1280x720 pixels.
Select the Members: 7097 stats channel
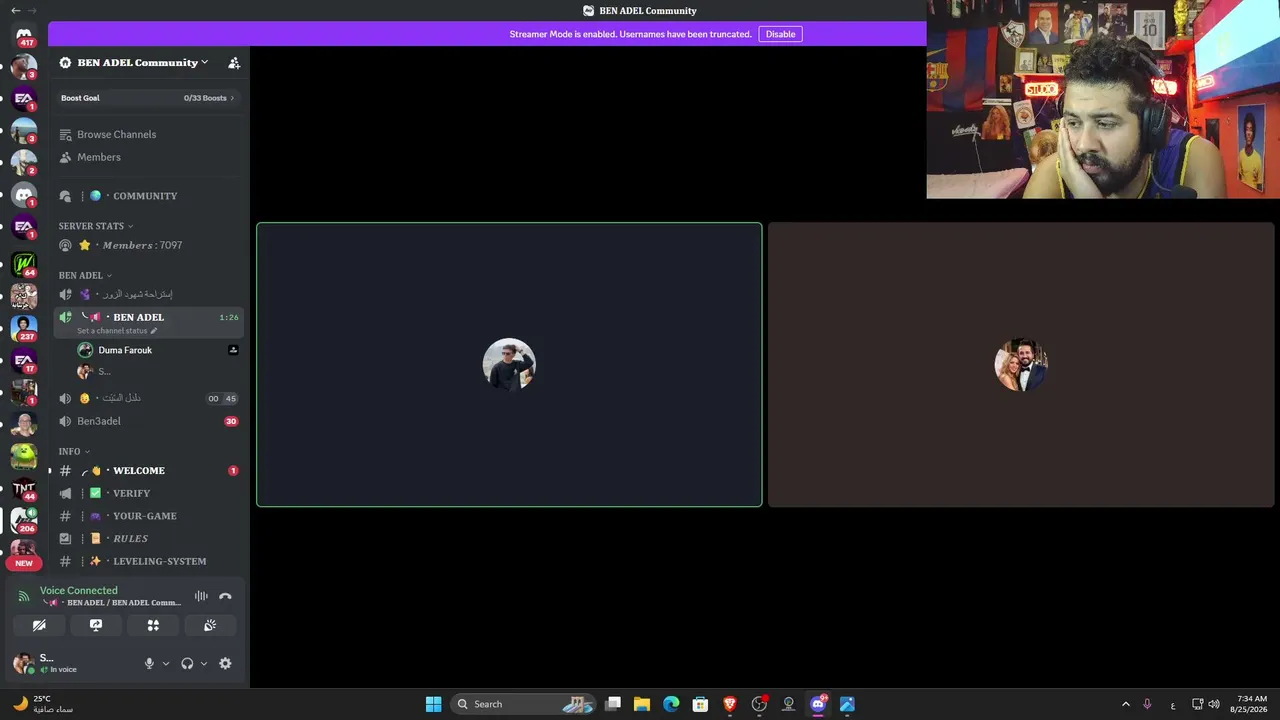coord(148,245)
